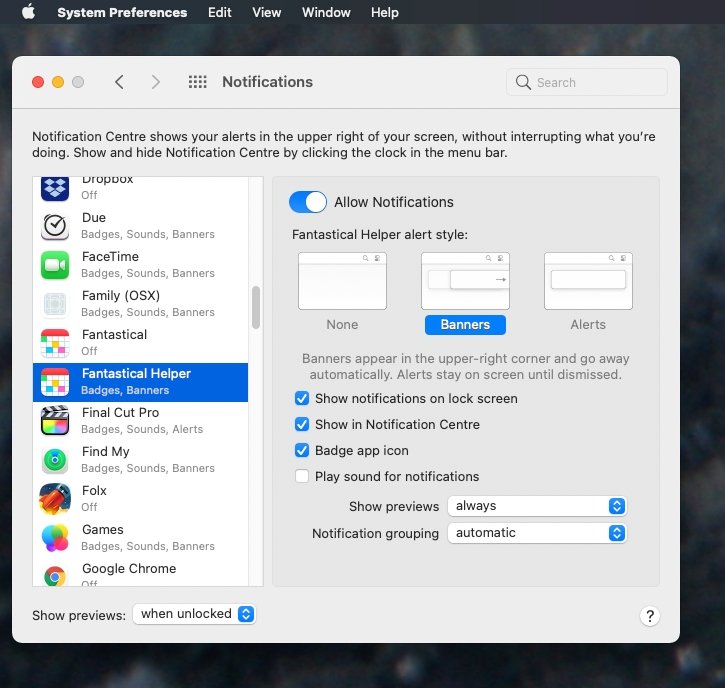725x688 pixels.
Task: Select Family (OSX) in the list
Action: [x=141, y=304]
